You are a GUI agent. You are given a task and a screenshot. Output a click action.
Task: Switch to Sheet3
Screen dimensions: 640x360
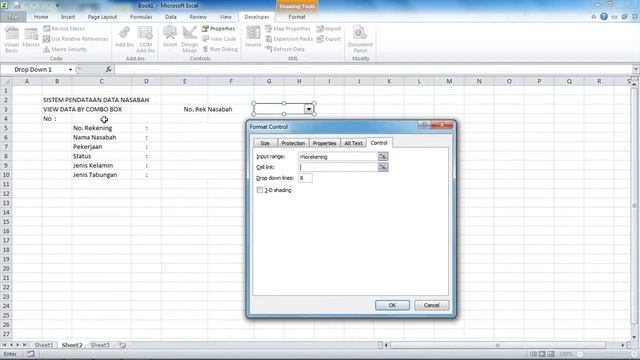(100, 345)
